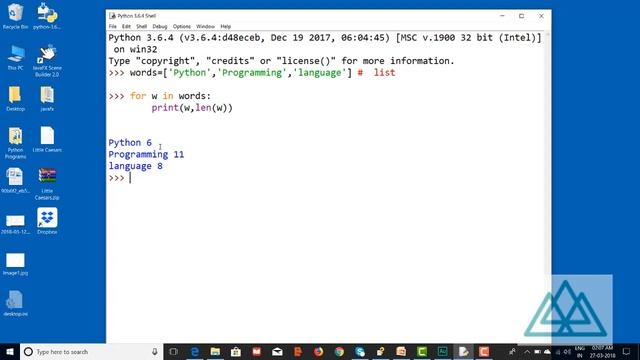Launch Firefox from taskbar
This screenshot has height=360, width=640.
[x=318, y=352]
